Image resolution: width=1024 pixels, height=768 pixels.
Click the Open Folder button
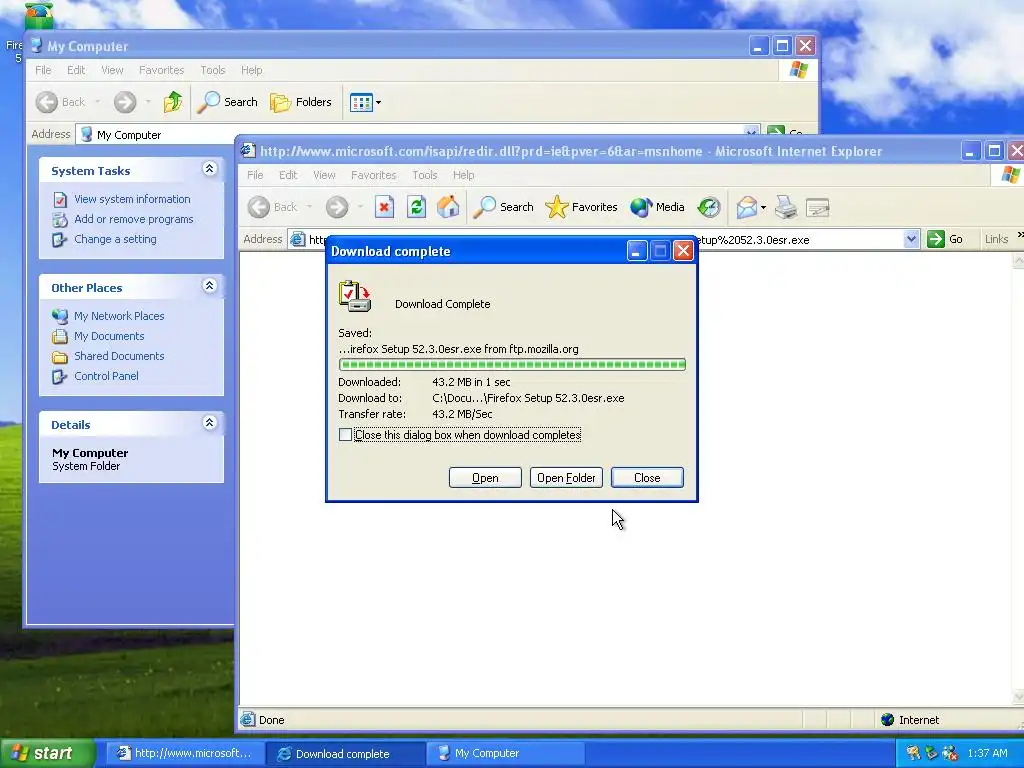point(566,477)
